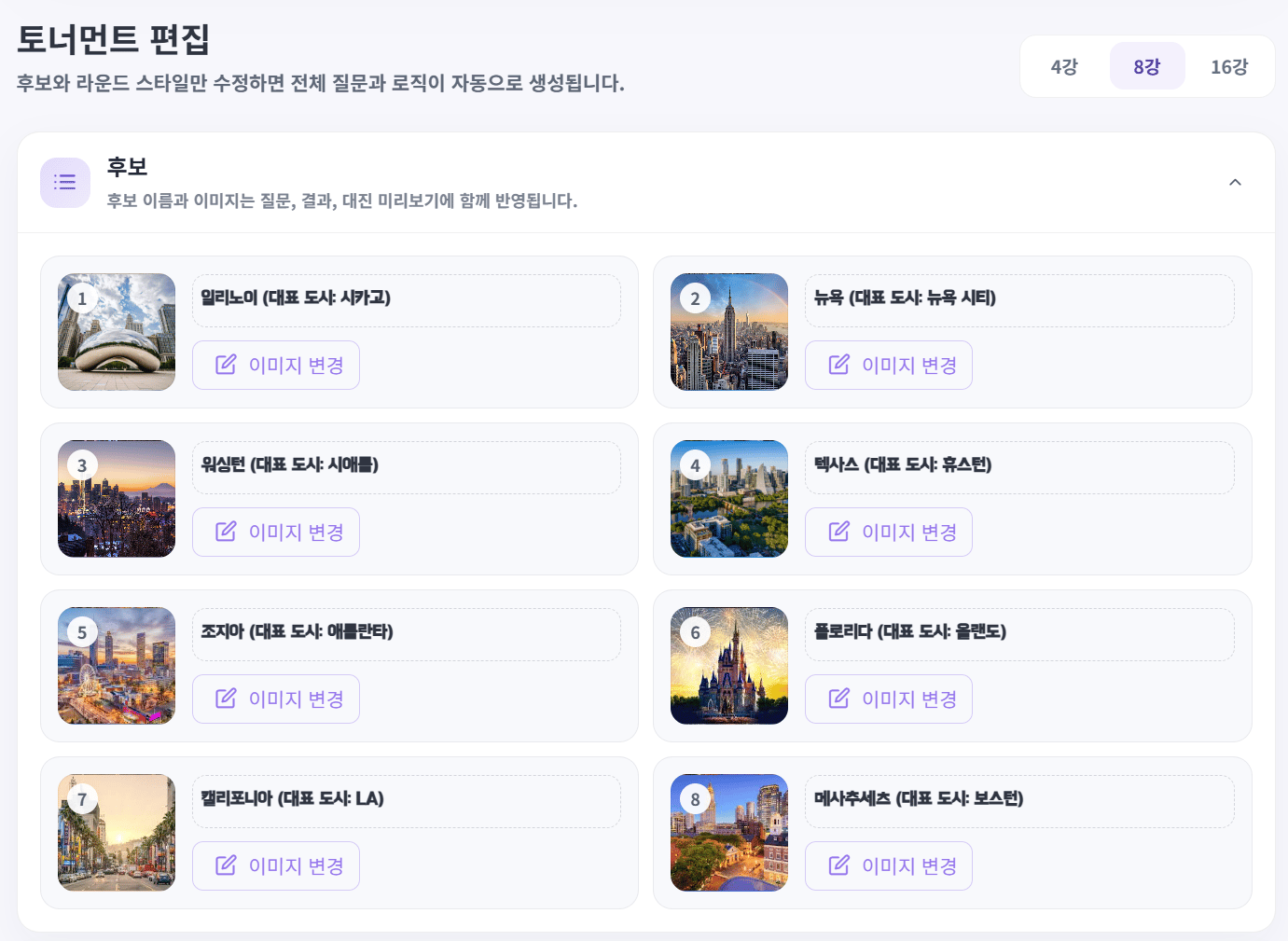Select the Seattle night skyline thumbnail
This screenshot has height=941, width=1288.
117,499
